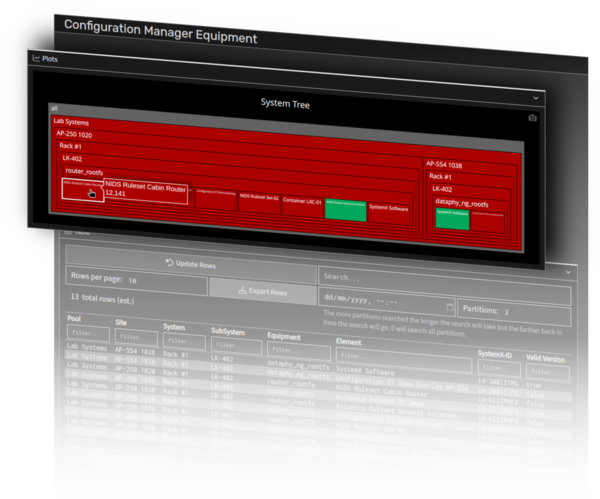Click the camera download plot icon
This screenshot has width=600, height=499.
tap(532, 118)
